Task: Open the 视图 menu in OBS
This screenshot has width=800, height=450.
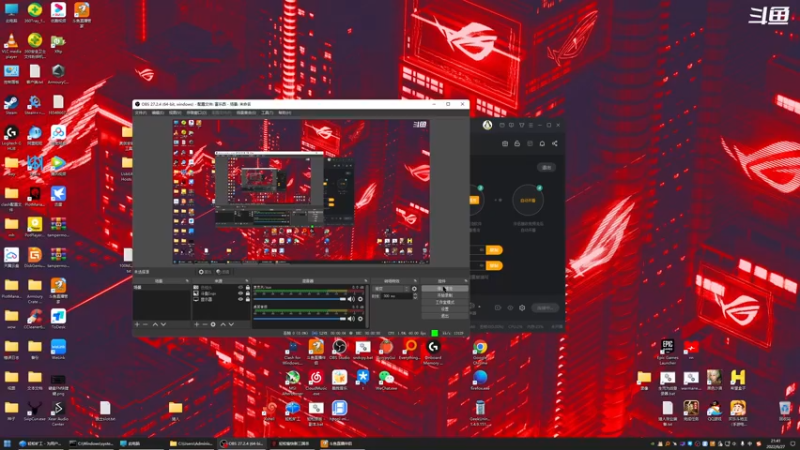Action: pyautogui.click(x=175, y=113)
